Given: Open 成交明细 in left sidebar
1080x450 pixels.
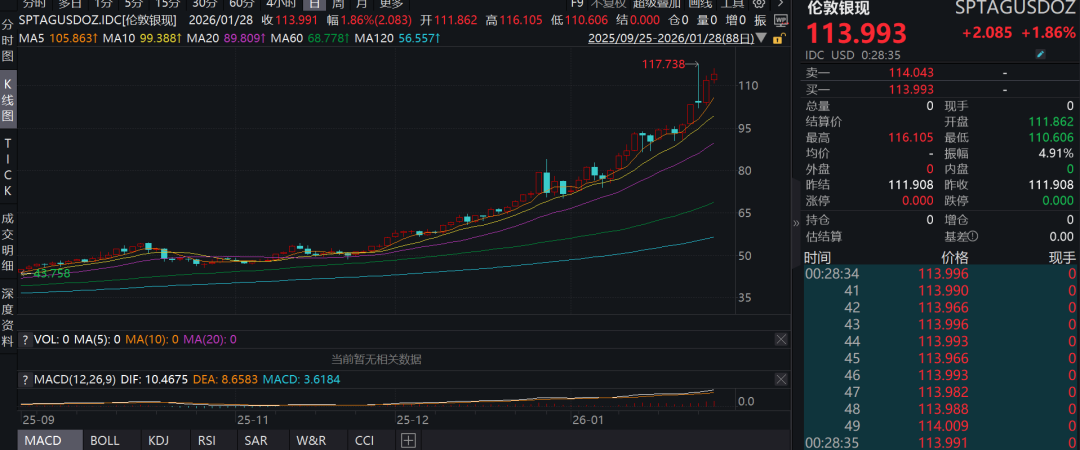Looking at the screenshot, I should pyautogui.click(x=8, y=243).
